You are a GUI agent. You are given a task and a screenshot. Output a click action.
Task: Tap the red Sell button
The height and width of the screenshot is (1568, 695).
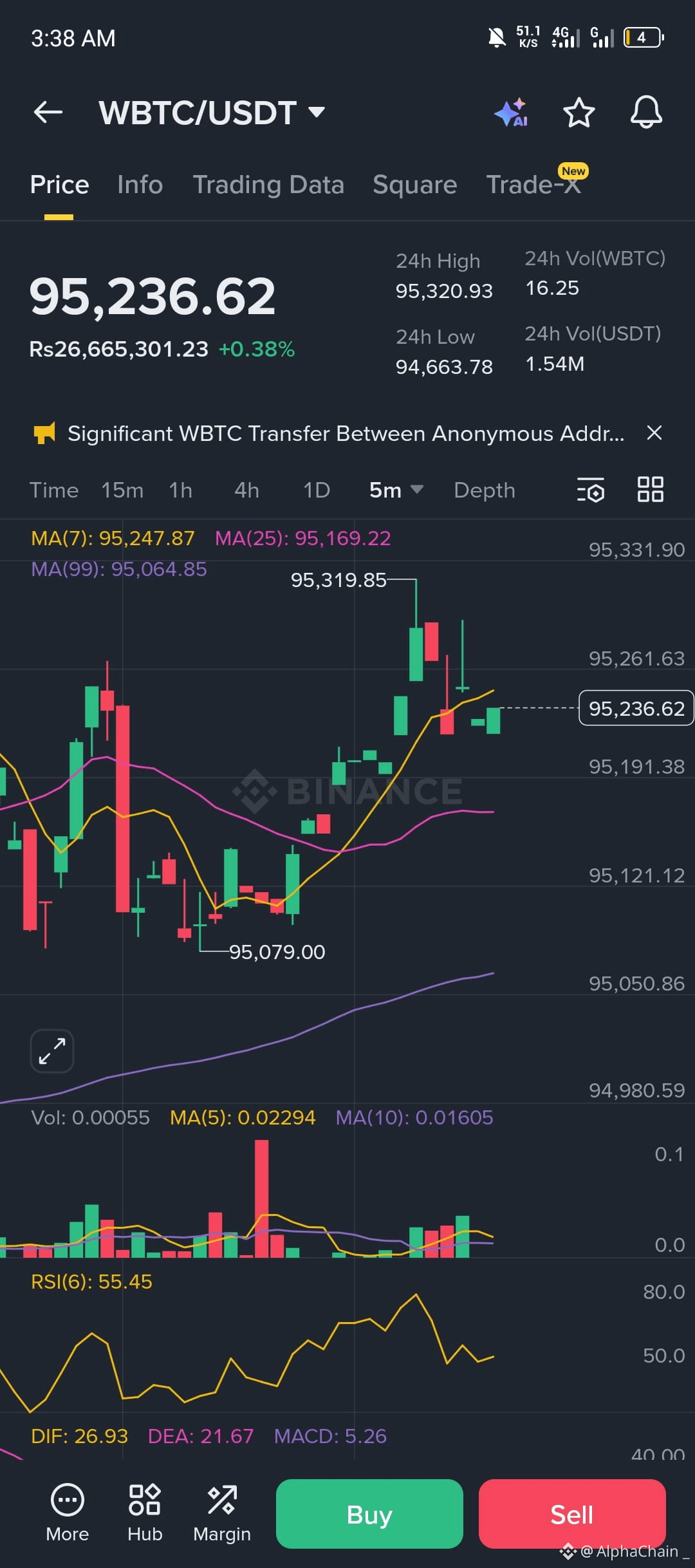pos(572,1514)
